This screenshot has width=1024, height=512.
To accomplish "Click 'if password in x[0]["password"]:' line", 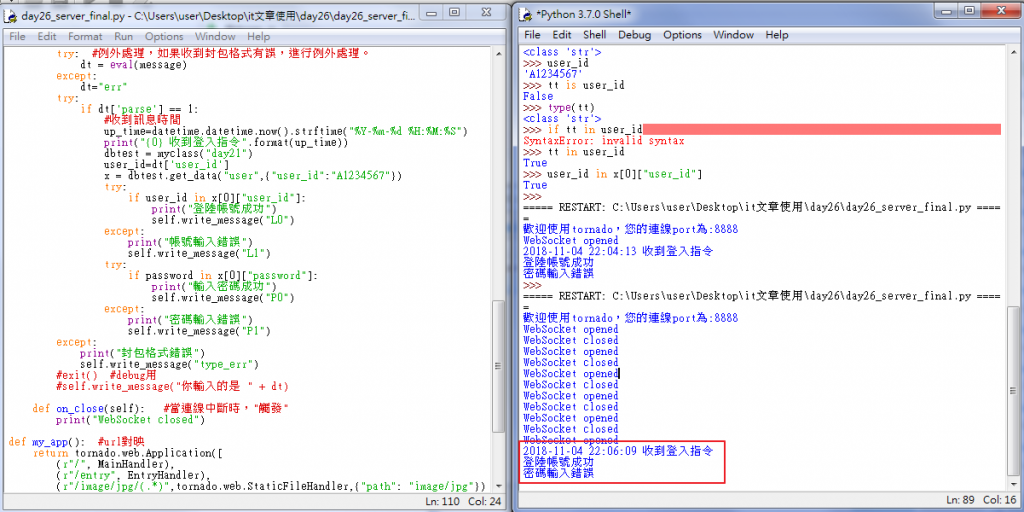I will tap(222, 276).
